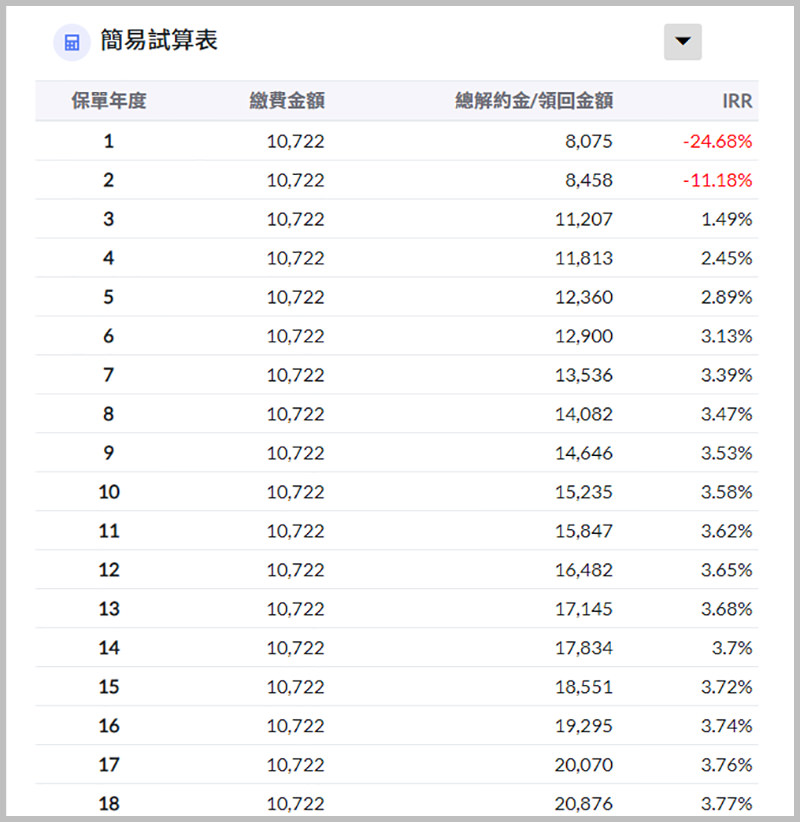Select the 繳費金額 column header
This screenshot has height=822, width=800.
(287, 101)
